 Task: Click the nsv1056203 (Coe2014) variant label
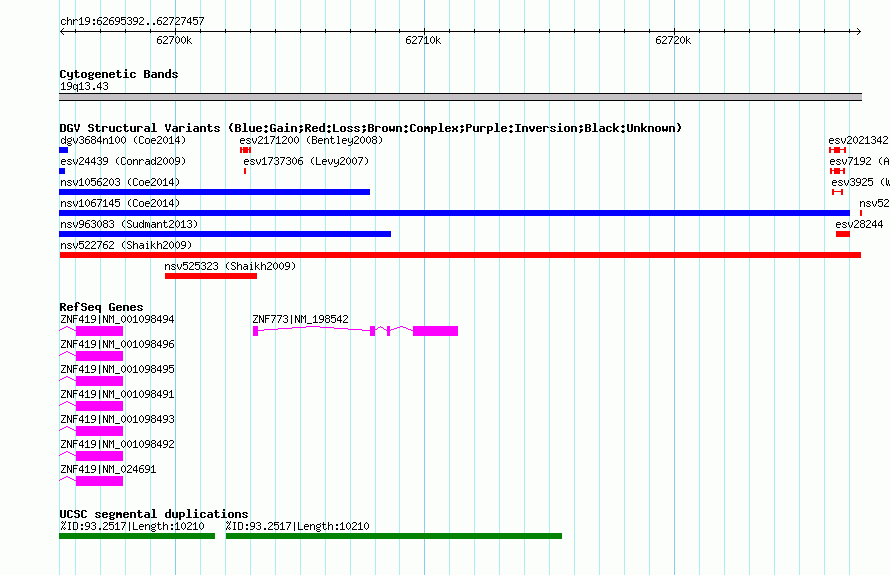[120, 182]
